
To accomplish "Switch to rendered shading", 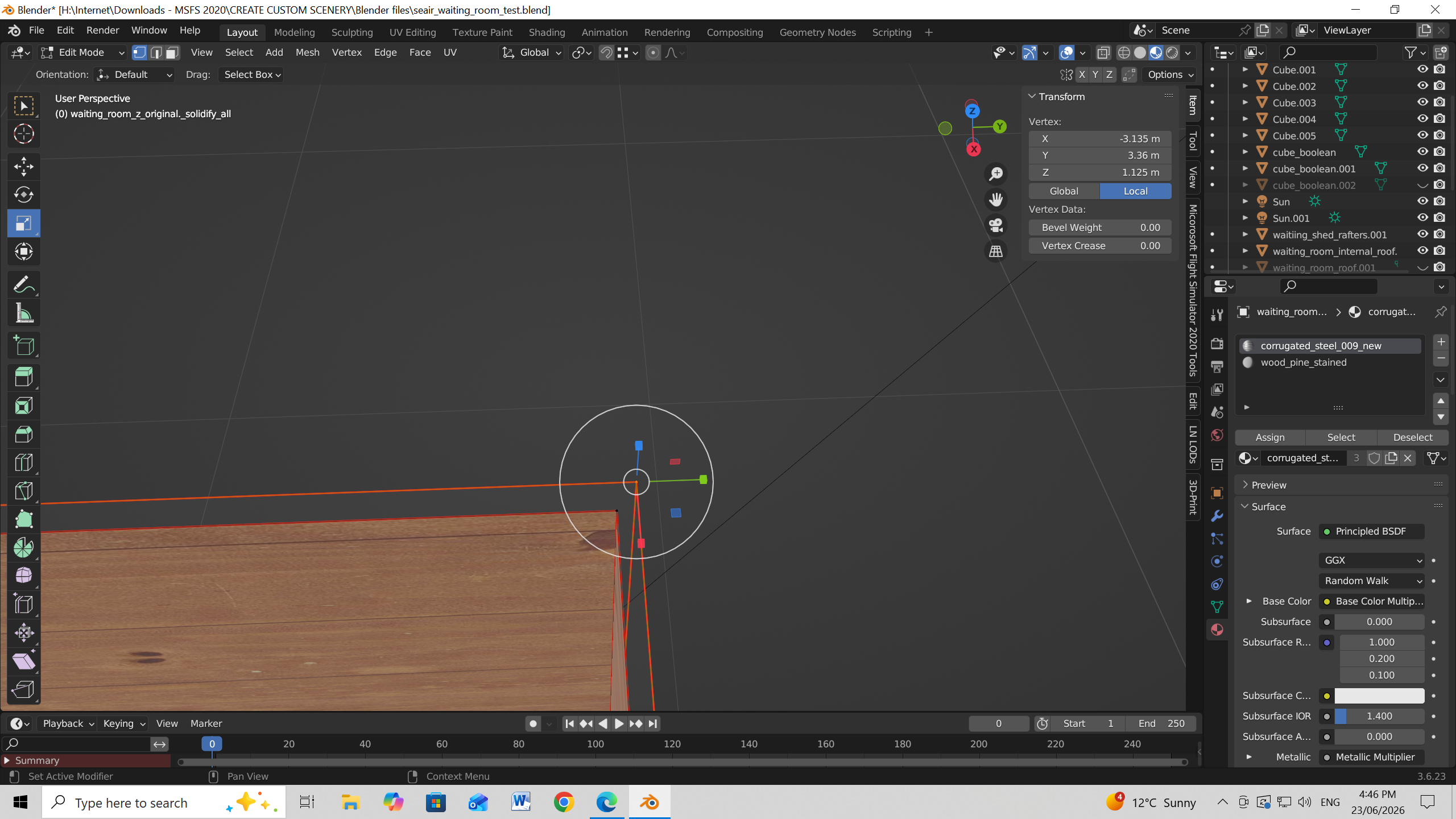I will [1172, 53].
